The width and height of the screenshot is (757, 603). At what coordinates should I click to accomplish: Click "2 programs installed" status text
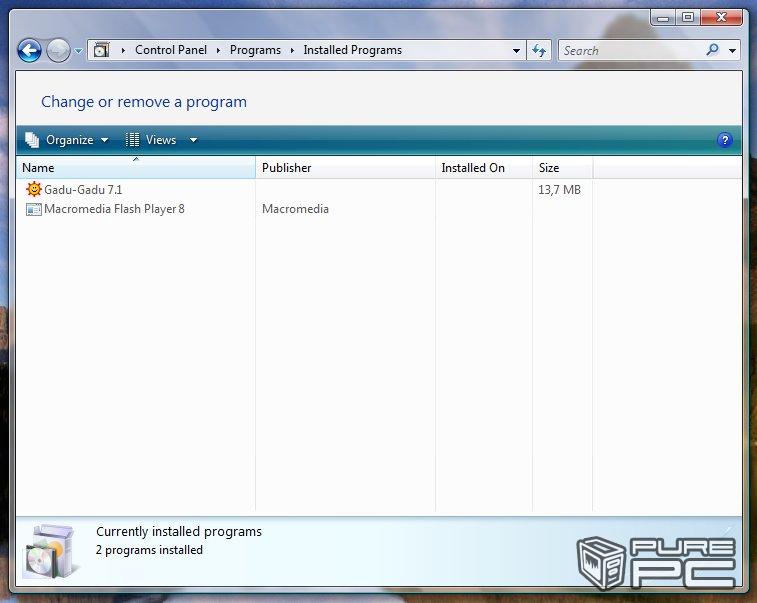click(x=149, y=550)
